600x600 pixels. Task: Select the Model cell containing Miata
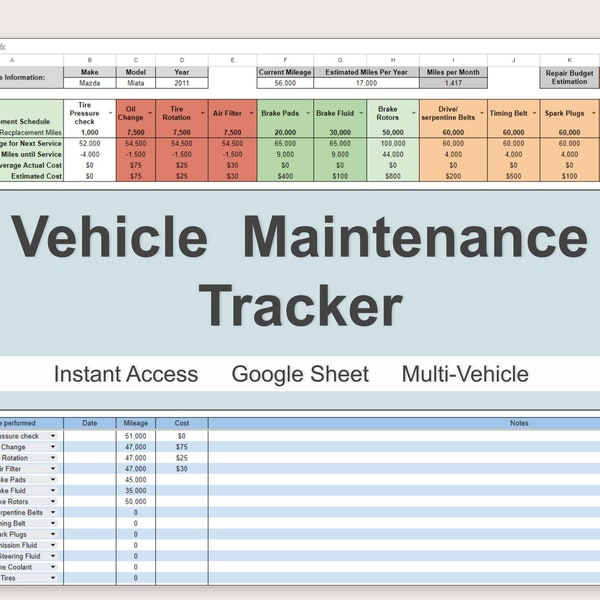[136, 83]
